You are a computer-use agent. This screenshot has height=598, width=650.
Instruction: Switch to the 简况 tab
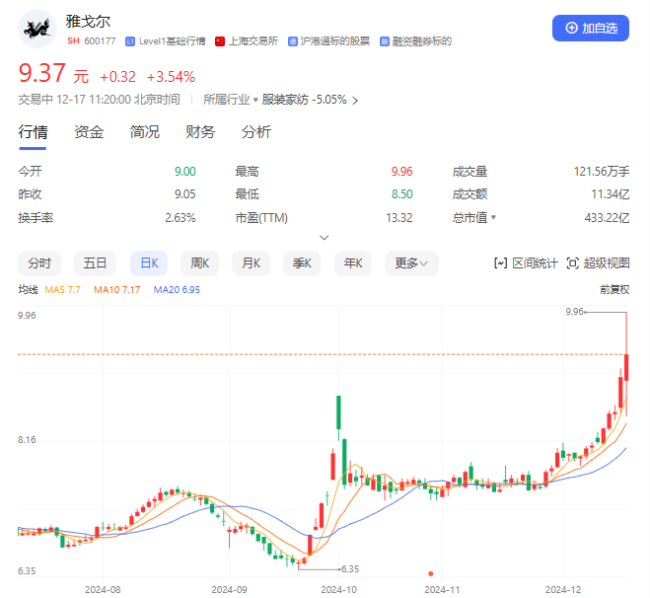coord(145,132)
